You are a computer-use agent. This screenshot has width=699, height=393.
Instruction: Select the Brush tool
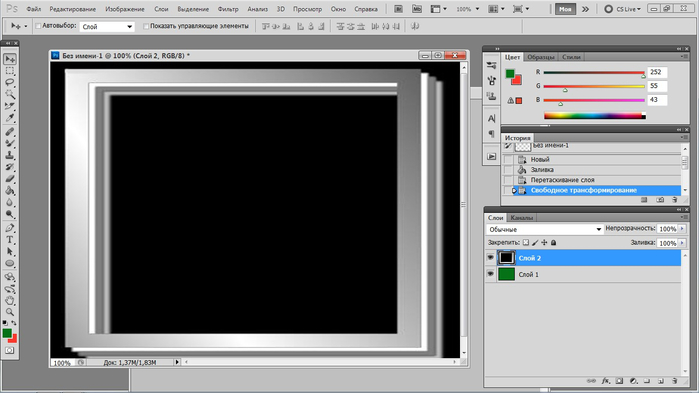click(x=10, y=143)
